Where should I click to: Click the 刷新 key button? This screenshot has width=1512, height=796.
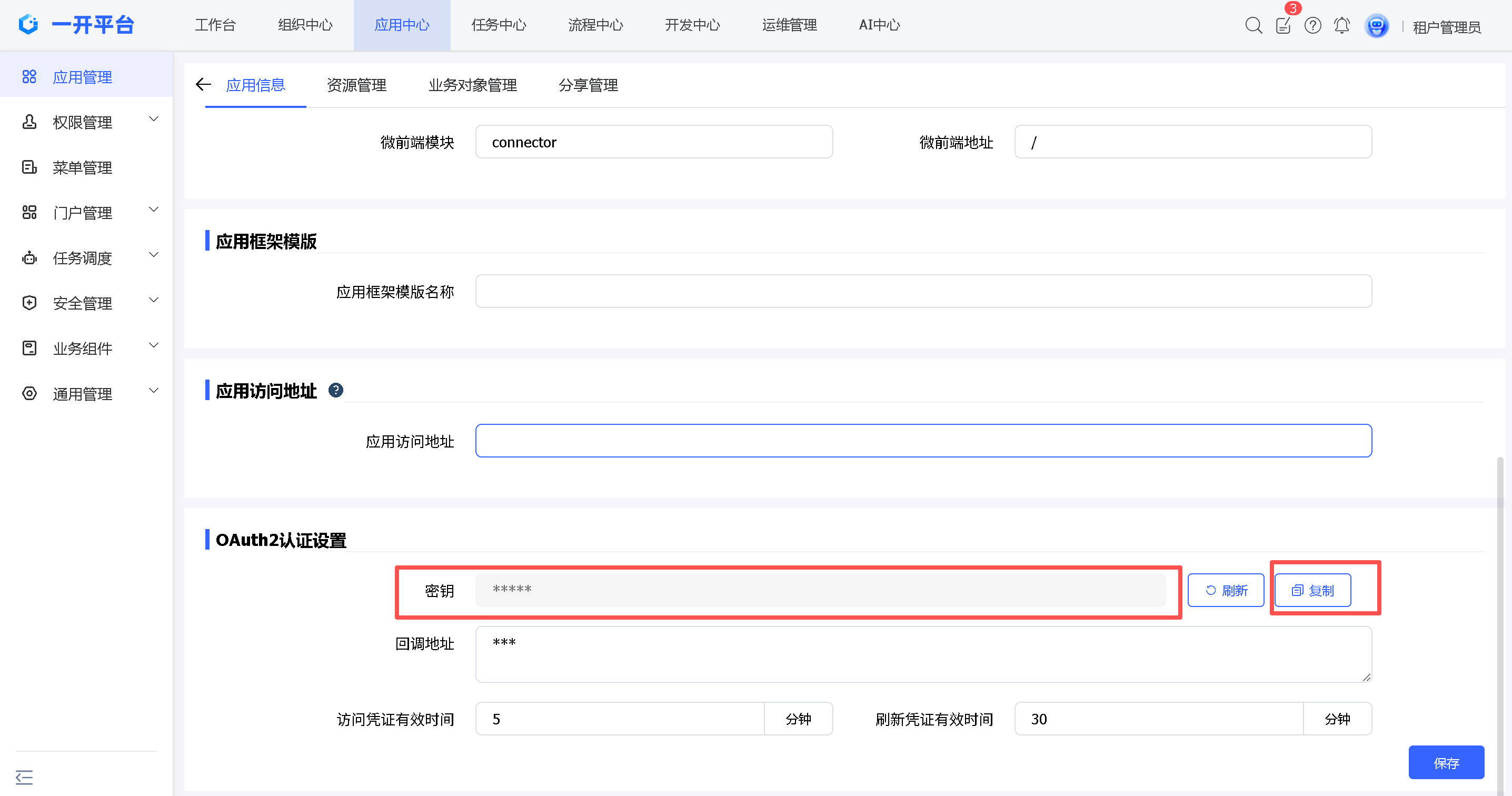click(1226, 590)
